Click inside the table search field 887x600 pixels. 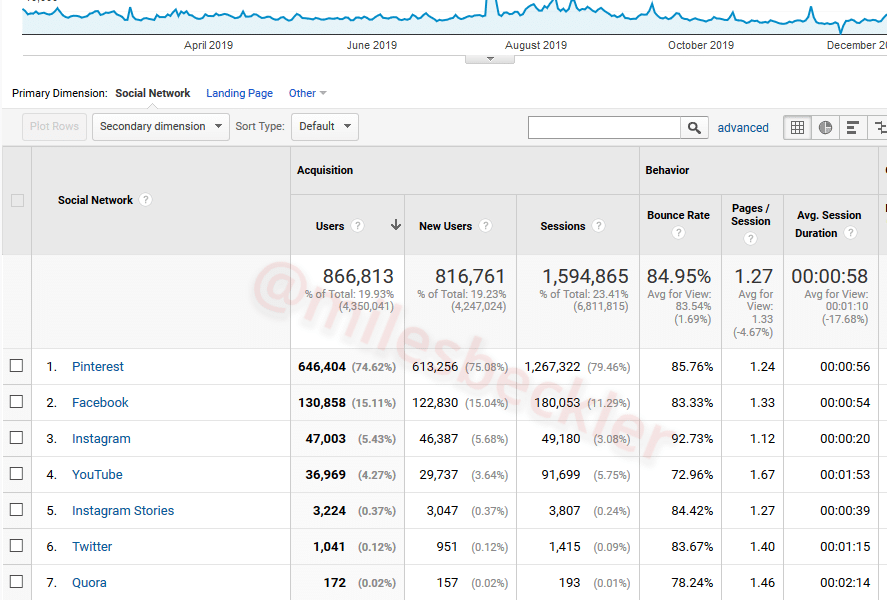(604, 128)
